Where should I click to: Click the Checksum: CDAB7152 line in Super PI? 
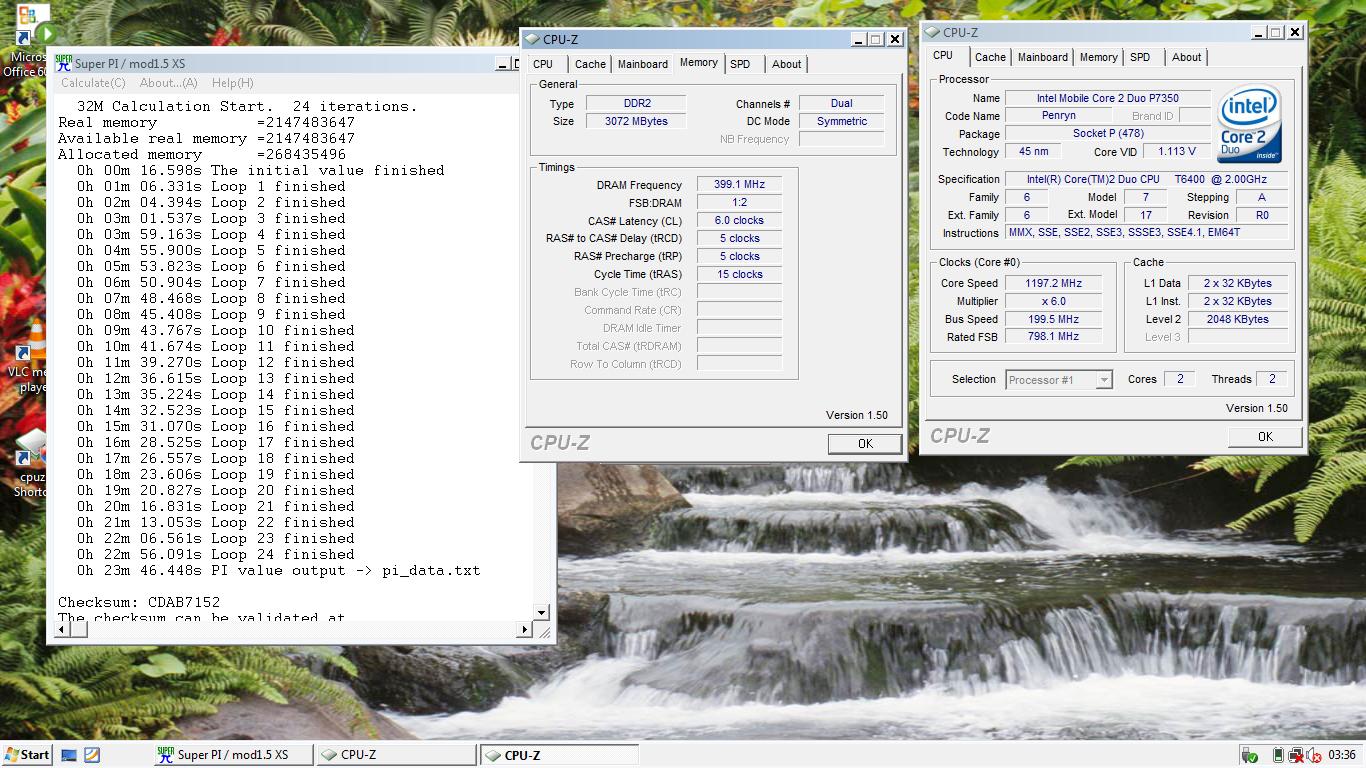(139, 603)
